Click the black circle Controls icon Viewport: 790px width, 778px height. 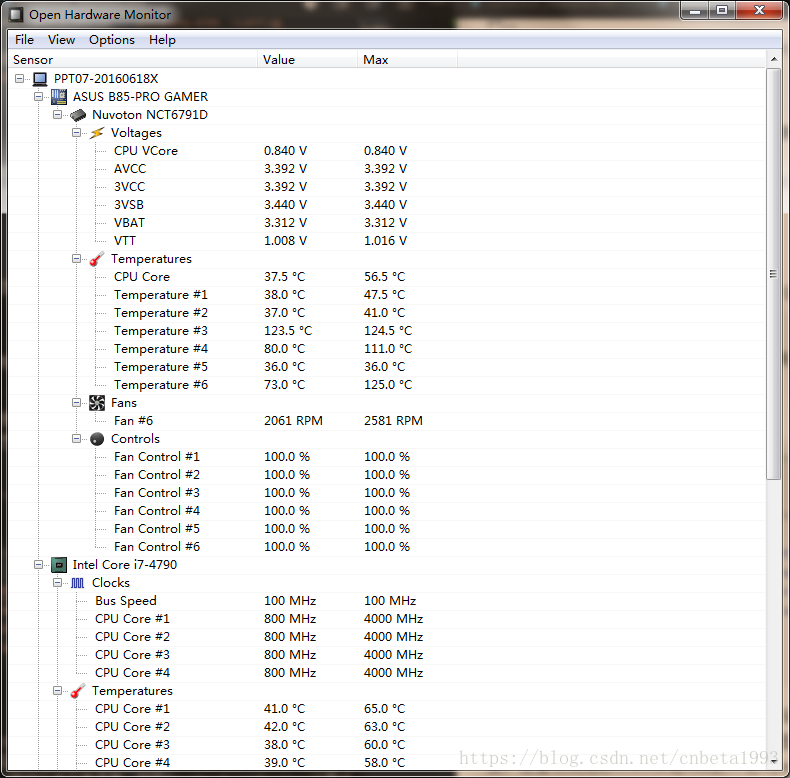pos(97,439)
